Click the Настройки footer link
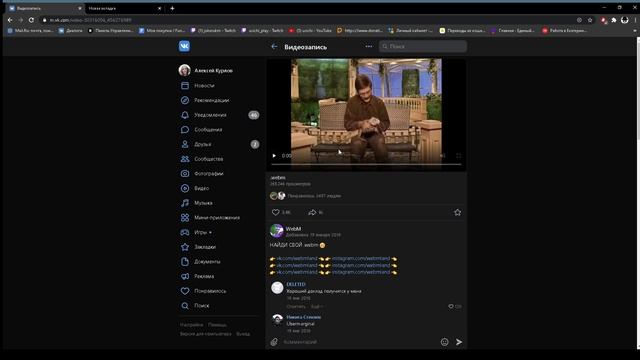The width and height of the screenshot is (640, 360). click(x=191, y=325)
